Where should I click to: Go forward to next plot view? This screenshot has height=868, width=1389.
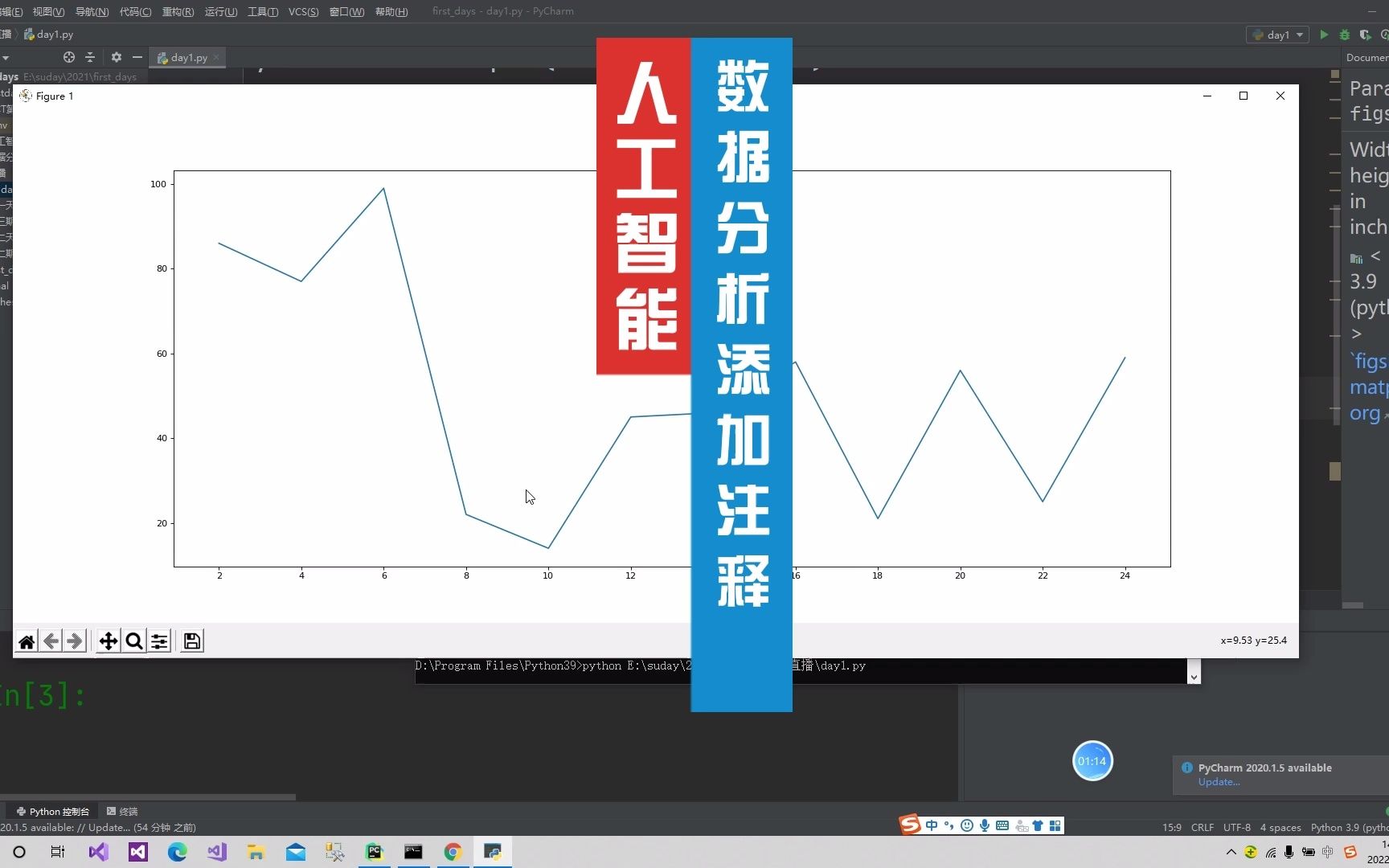[x=76, y=641]
